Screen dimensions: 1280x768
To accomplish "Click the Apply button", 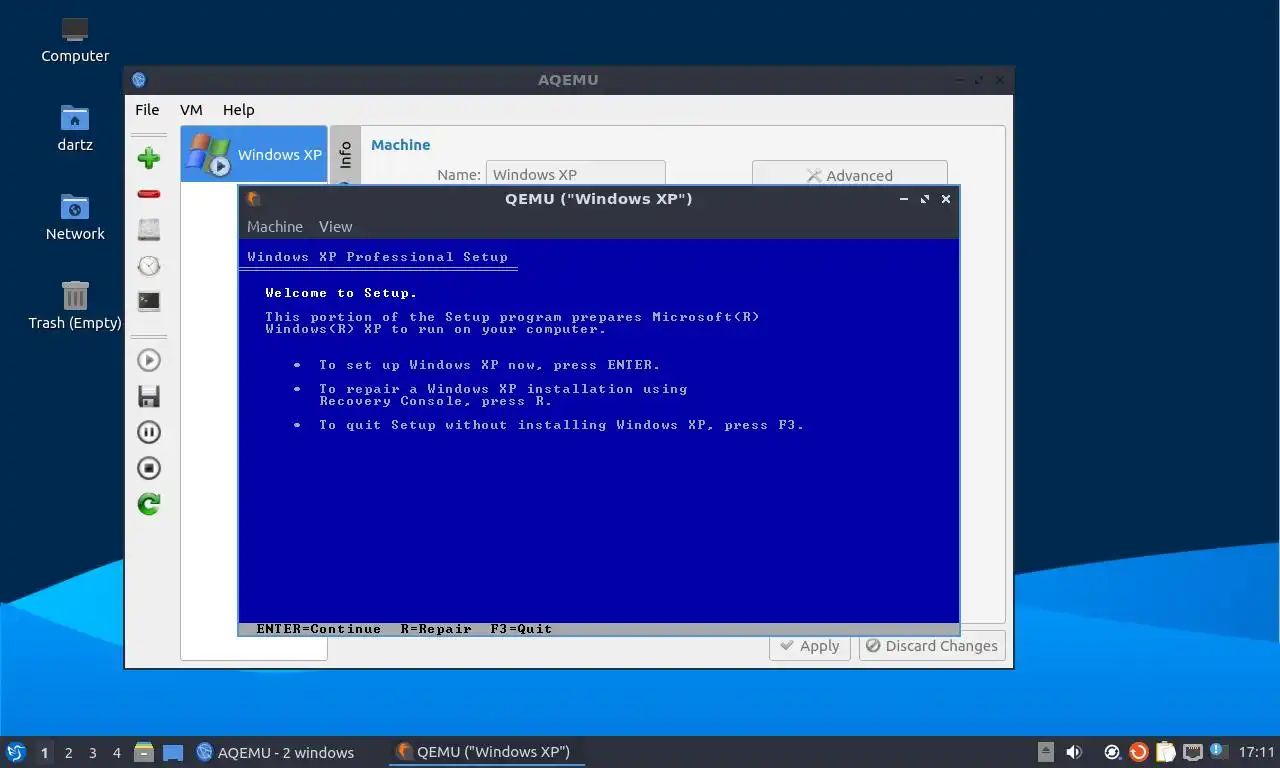I will tap(810, 646).
